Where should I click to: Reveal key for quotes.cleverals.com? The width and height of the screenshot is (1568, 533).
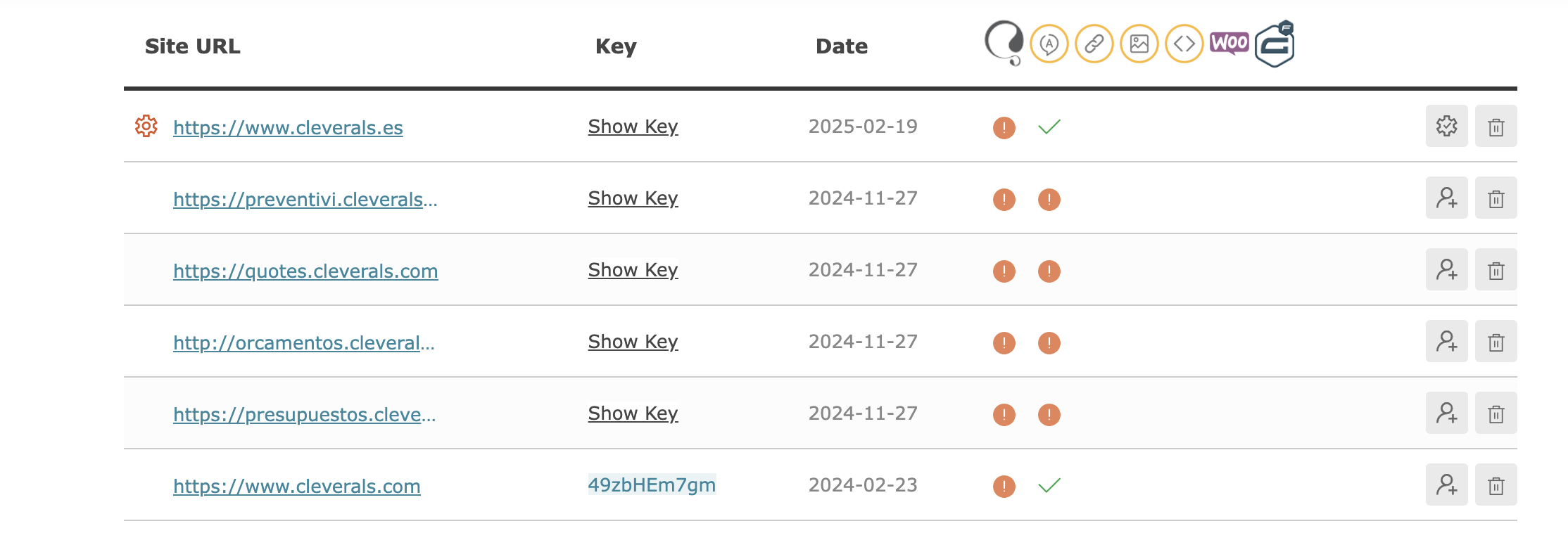coord(633,270)
